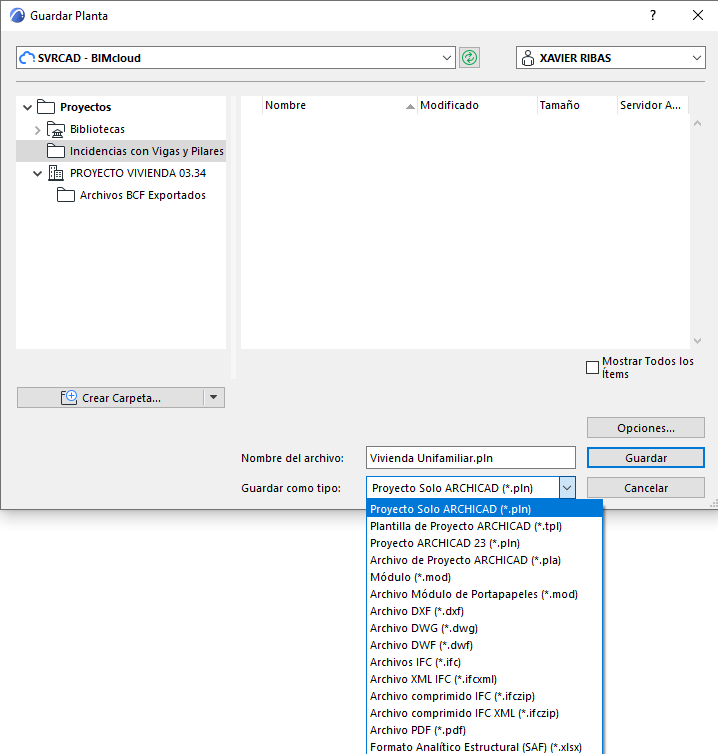Select Archivo PDF (*.pdf) type
Image resolution: width=718 pixels, height=754 pixels.
click(484, 730)
